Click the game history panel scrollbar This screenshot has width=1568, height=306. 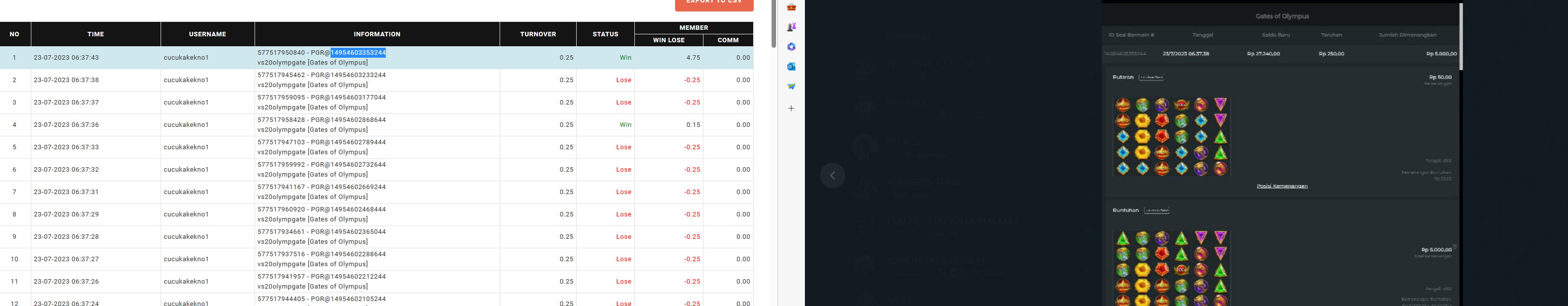1461,37
